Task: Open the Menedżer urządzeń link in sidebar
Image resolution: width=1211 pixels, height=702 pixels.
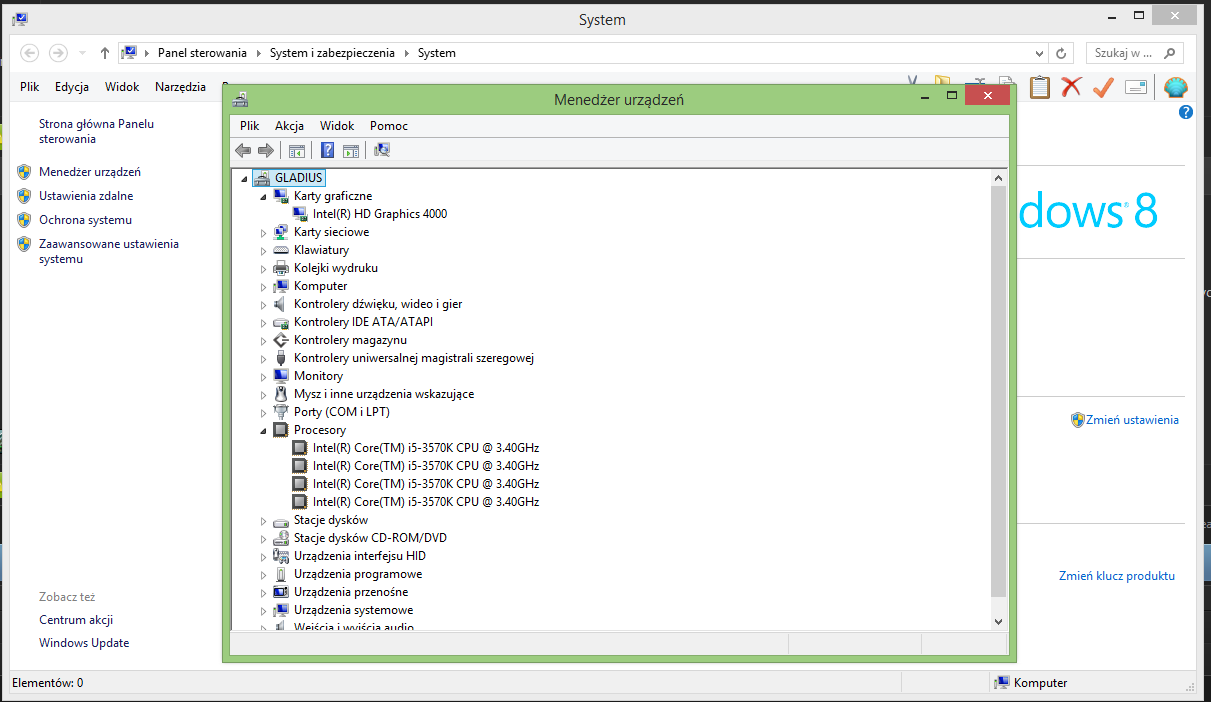Action: (x=90, y=172)
